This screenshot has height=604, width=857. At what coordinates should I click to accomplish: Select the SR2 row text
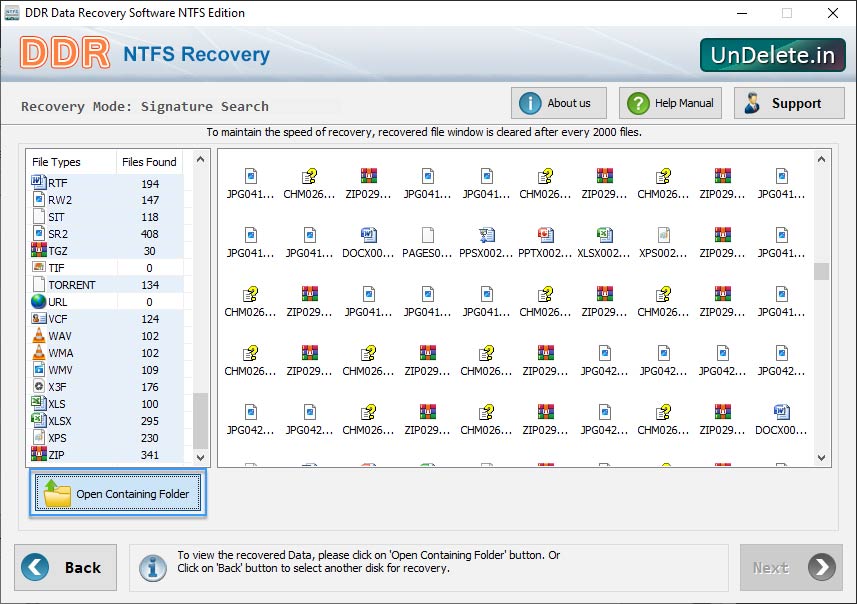(58, 234)
